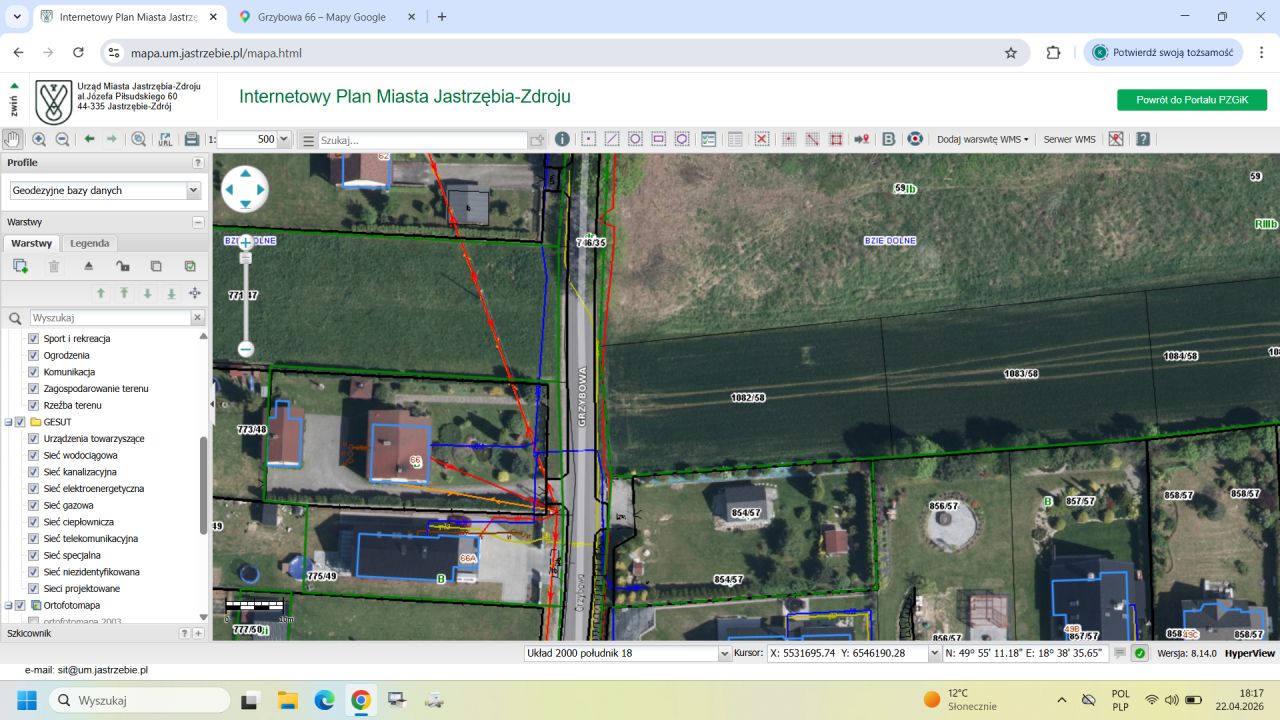Open the map scale dropdown

[x=283, y=140]
